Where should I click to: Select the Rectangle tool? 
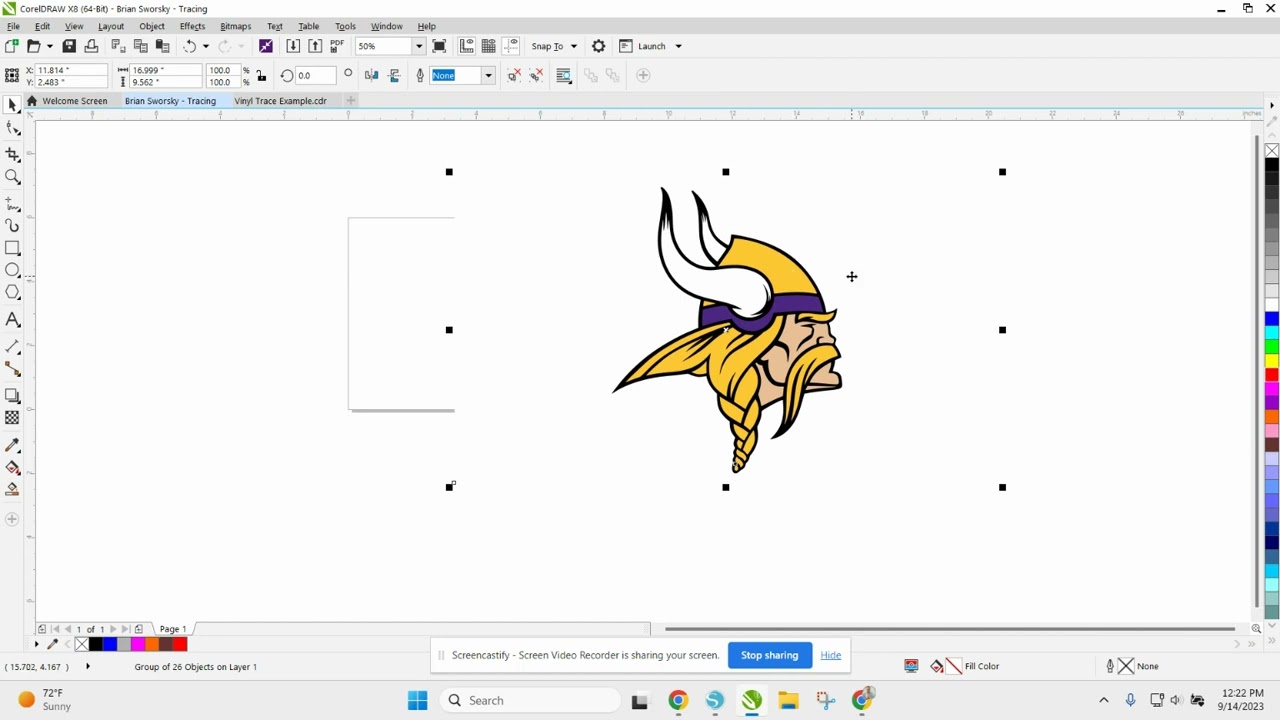(12, 248)
